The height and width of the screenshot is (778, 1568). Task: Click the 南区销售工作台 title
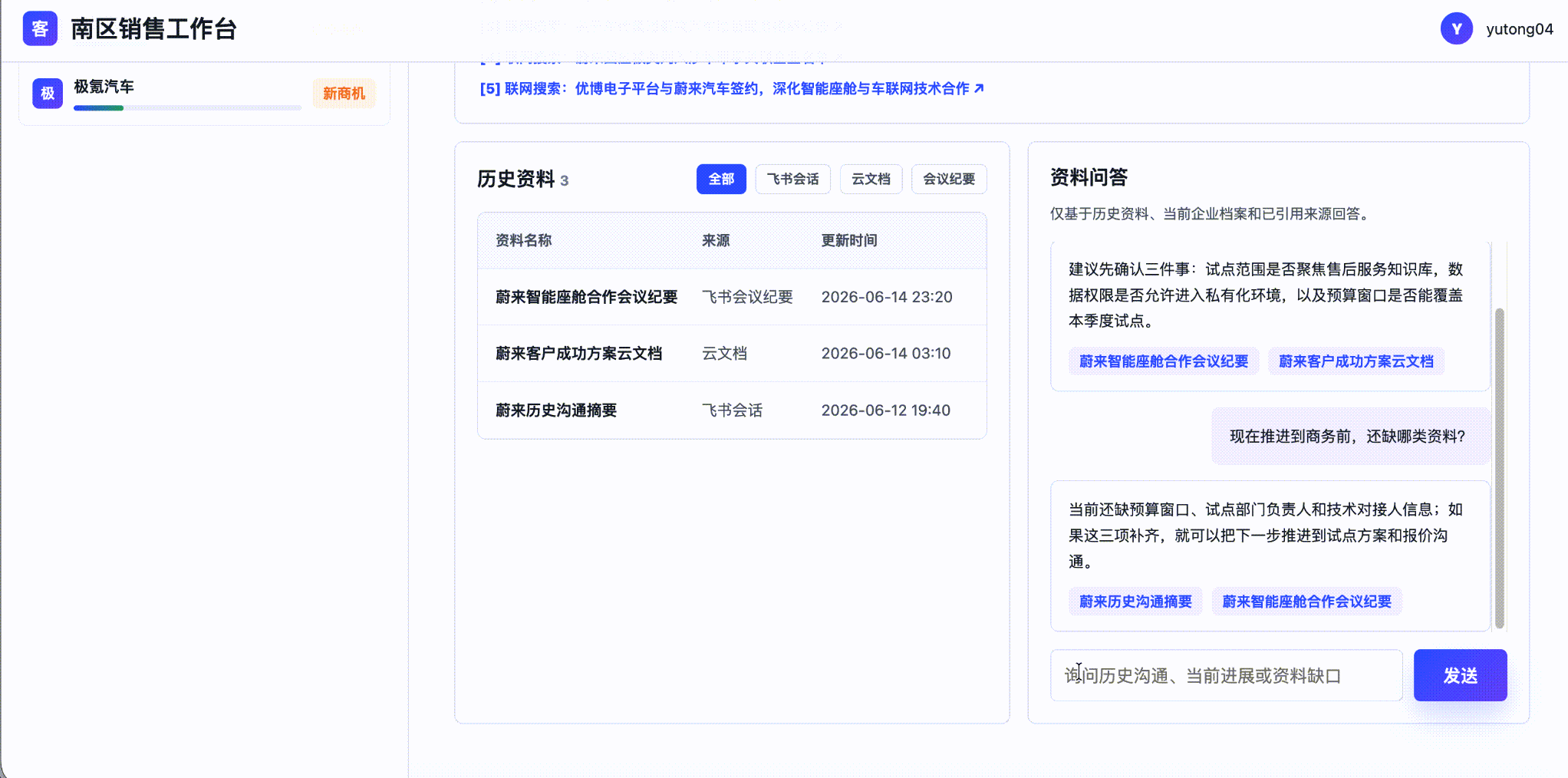pos(153,29)
